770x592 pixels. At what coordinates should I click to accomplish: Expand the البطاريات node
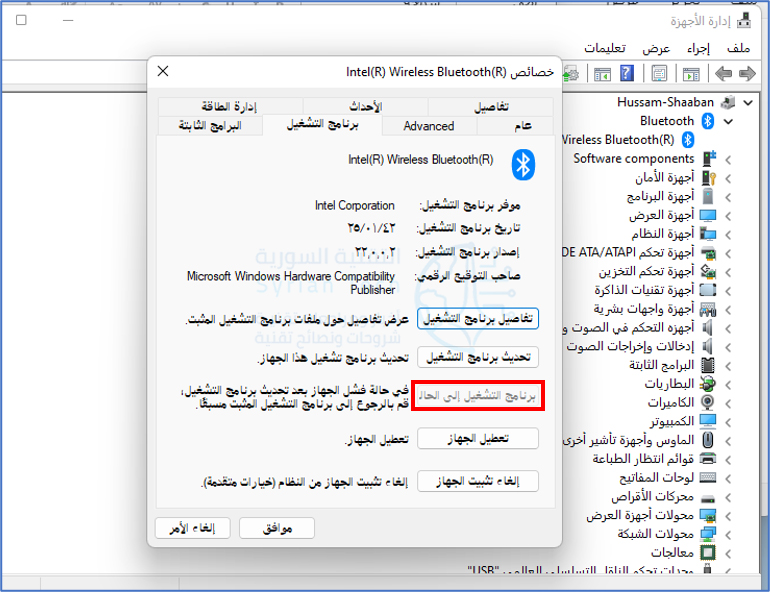pos(728,385)
